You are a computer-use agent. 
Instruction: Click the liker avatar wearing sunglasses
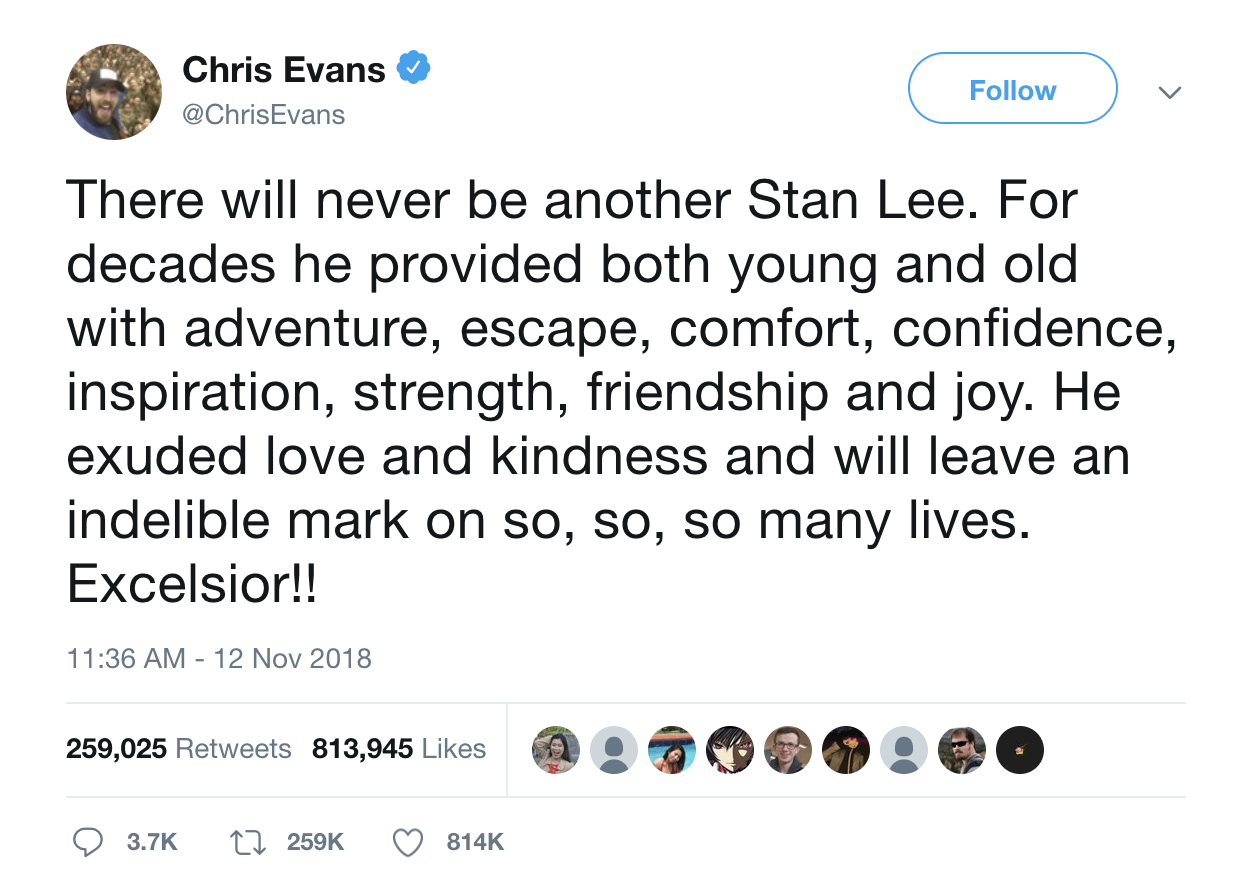(962, 750)
